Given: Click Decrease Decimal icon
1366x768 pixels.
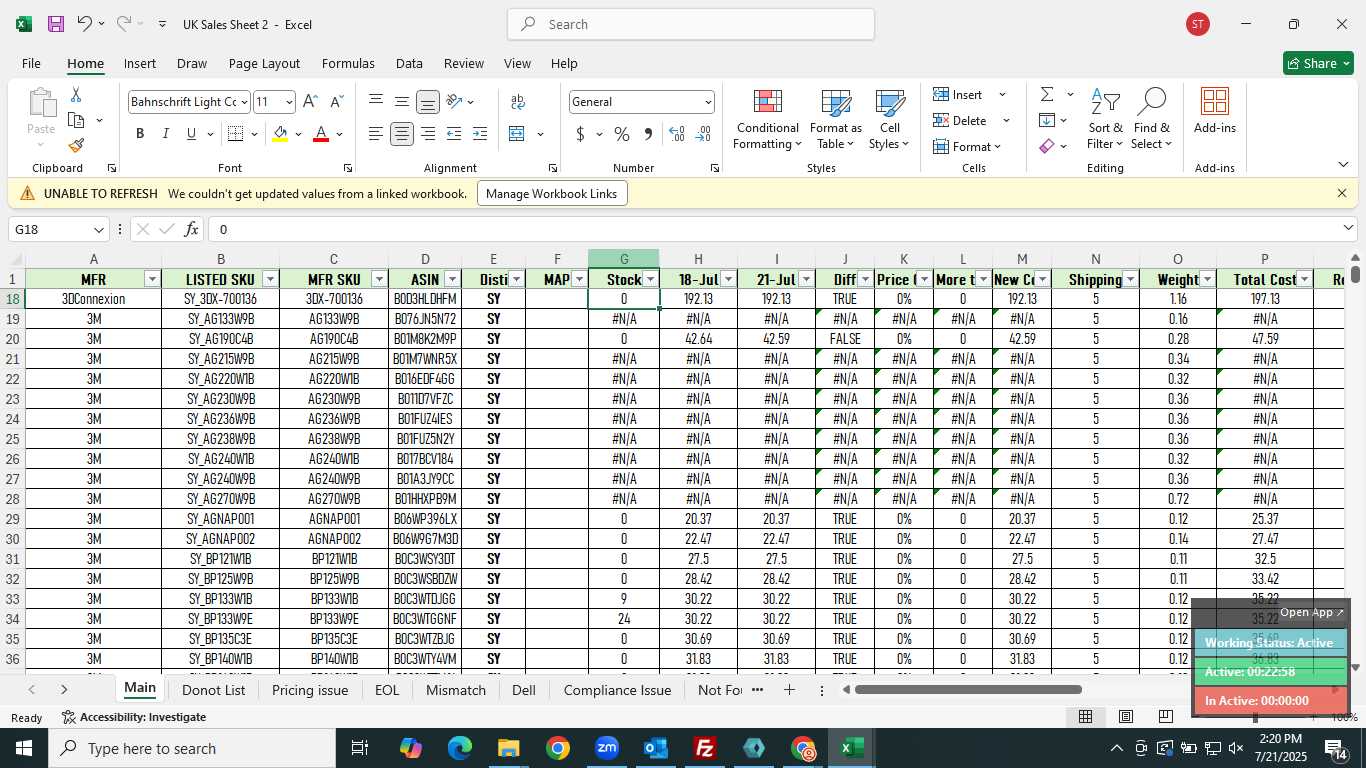Looking at the screenshot, I should point(703,134).
